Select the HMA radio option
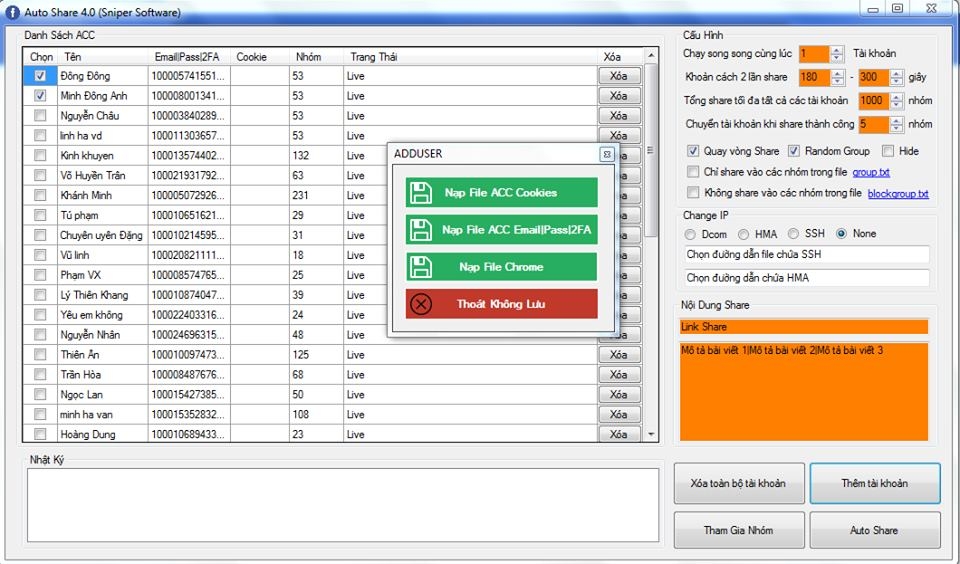The image size is (960, 564). coord(743,234)
